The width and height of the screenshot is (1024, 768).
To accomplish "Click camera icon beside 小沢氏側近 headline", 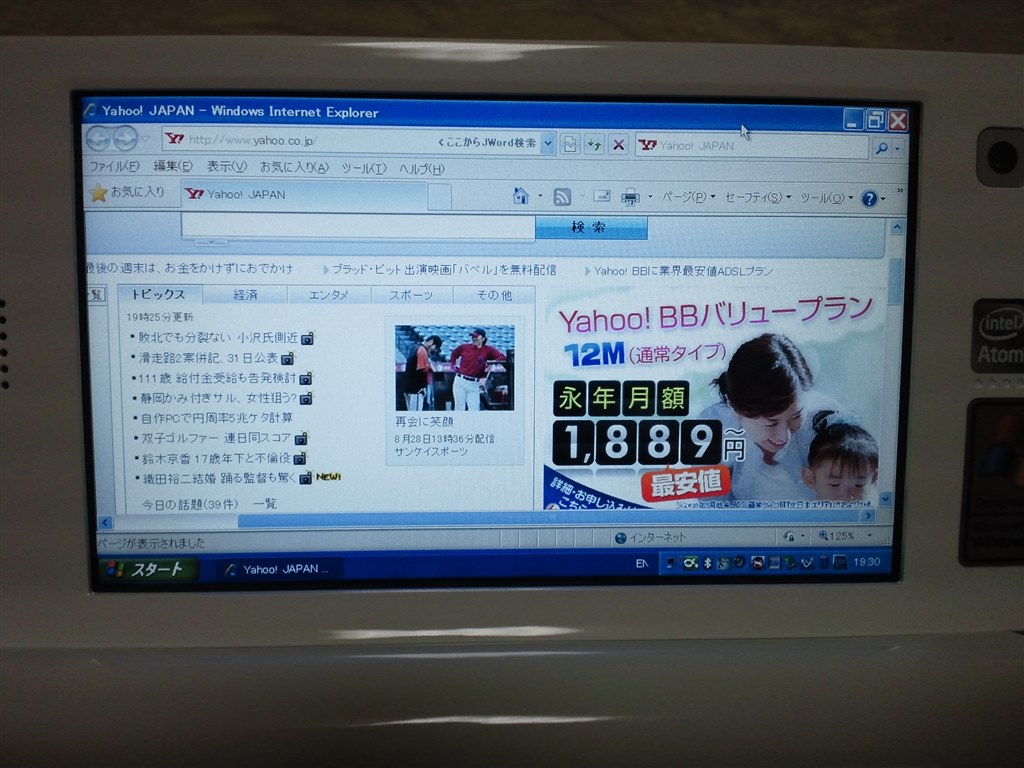I will [x=307, y=338].
